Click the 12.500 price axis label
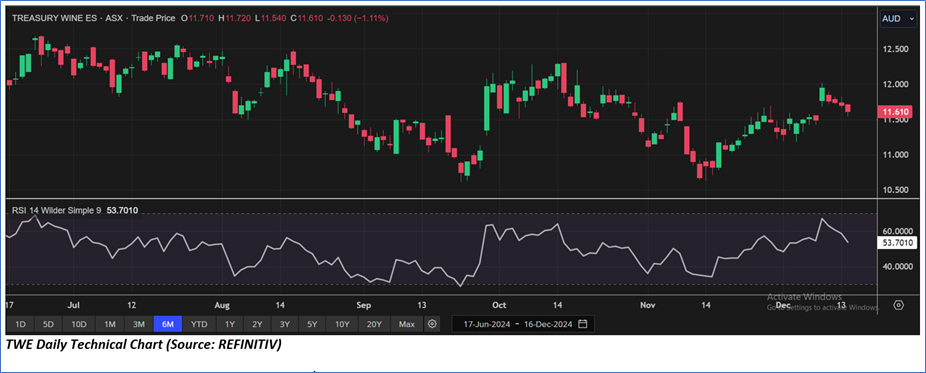926x373 pixels. (x=895, y=49)
